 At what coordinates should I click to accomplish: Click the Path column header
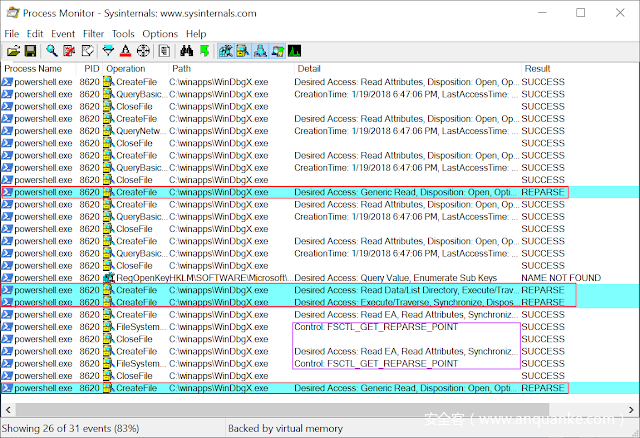click(x=231, y=69)
